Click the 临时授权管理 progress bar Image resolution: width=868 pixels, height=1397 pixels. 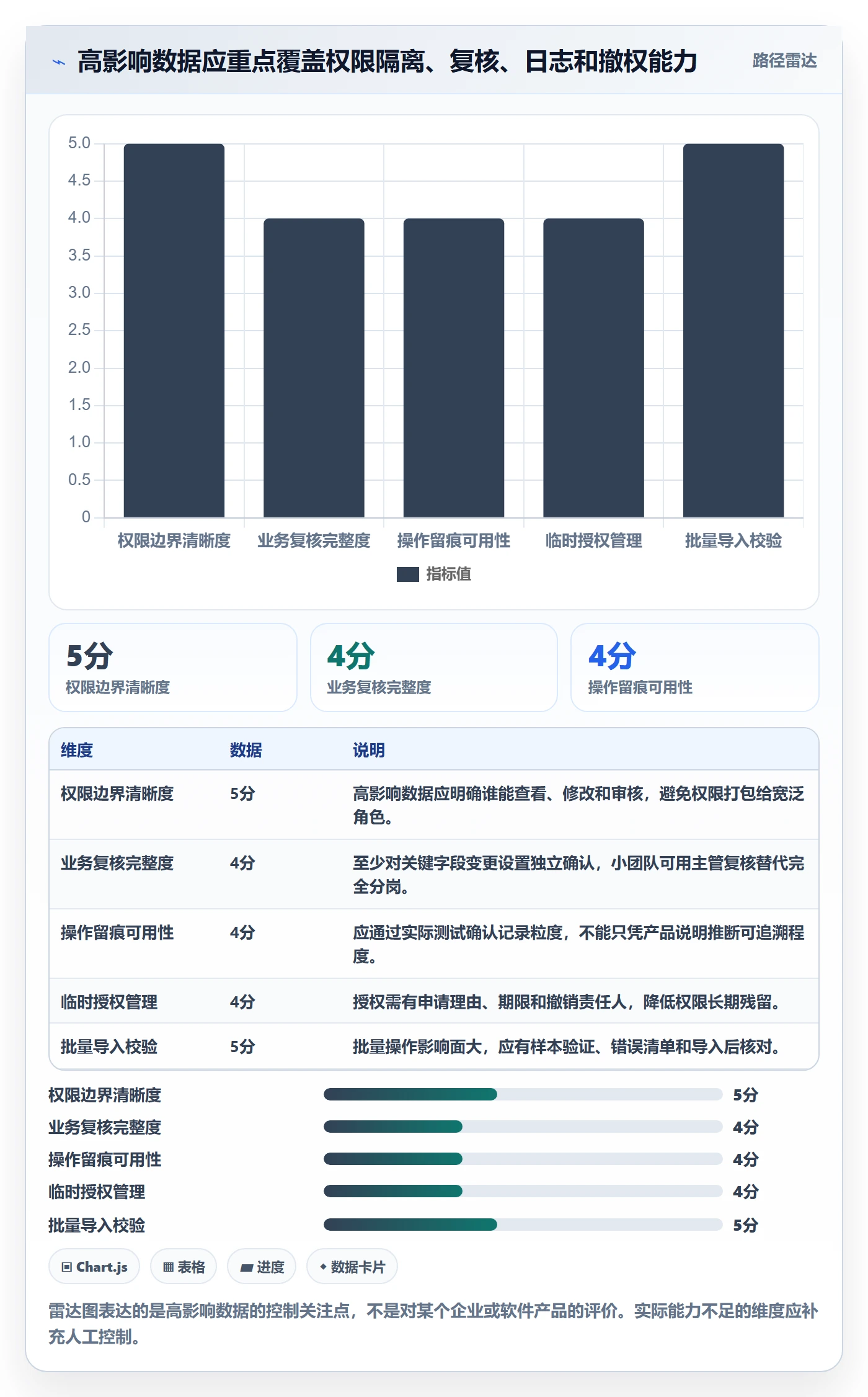(x=523, y=1191)
